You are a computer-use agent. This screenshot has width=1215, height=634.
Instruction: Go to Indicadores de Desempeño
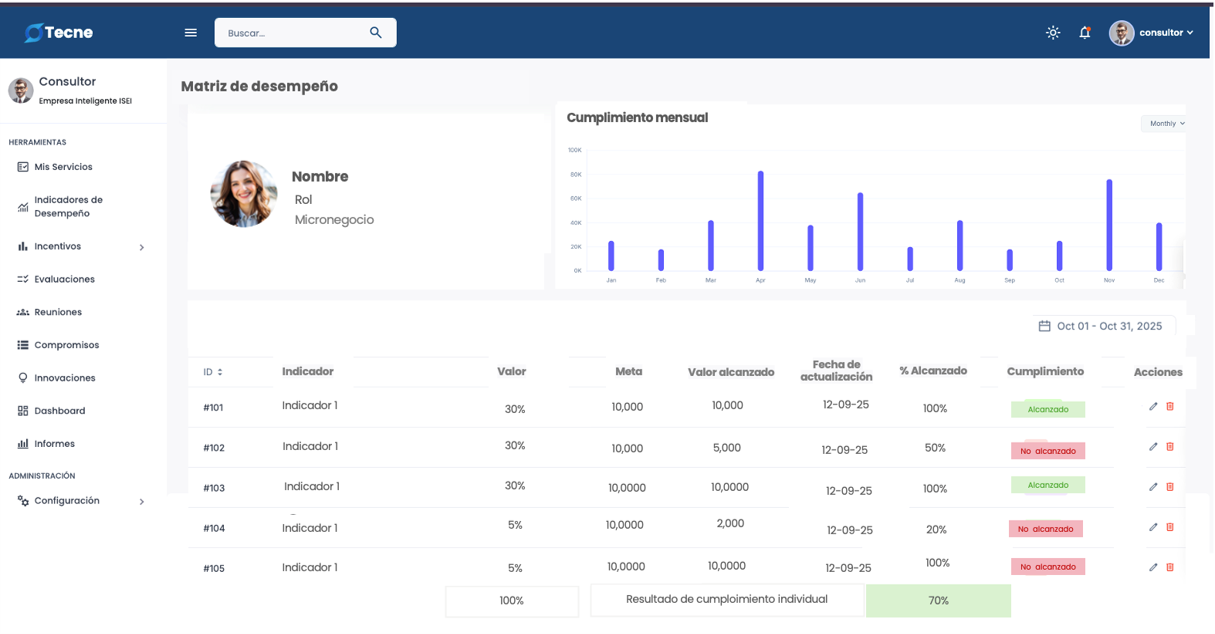68,207
